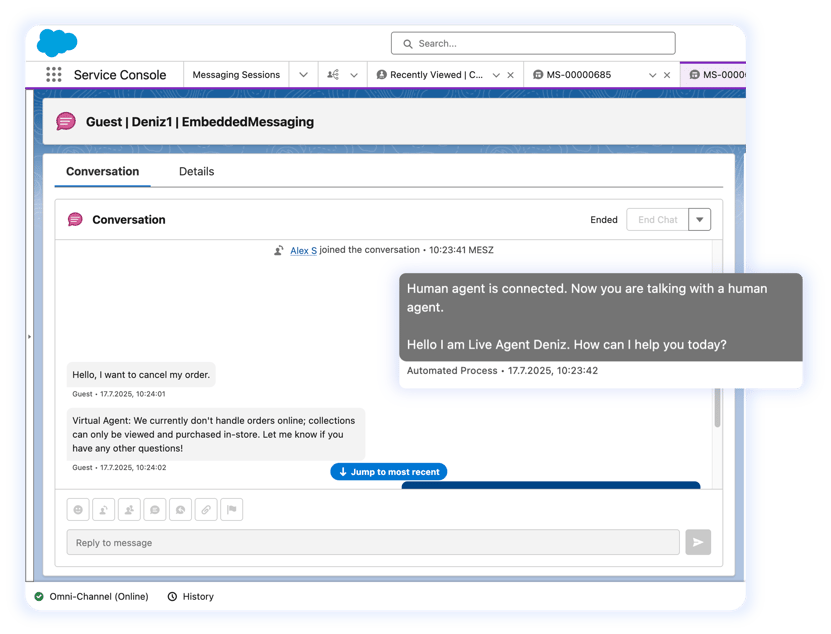Click the Guest 10:24:02 timestamp
831x634 pixels.
[x=119, y=468]
